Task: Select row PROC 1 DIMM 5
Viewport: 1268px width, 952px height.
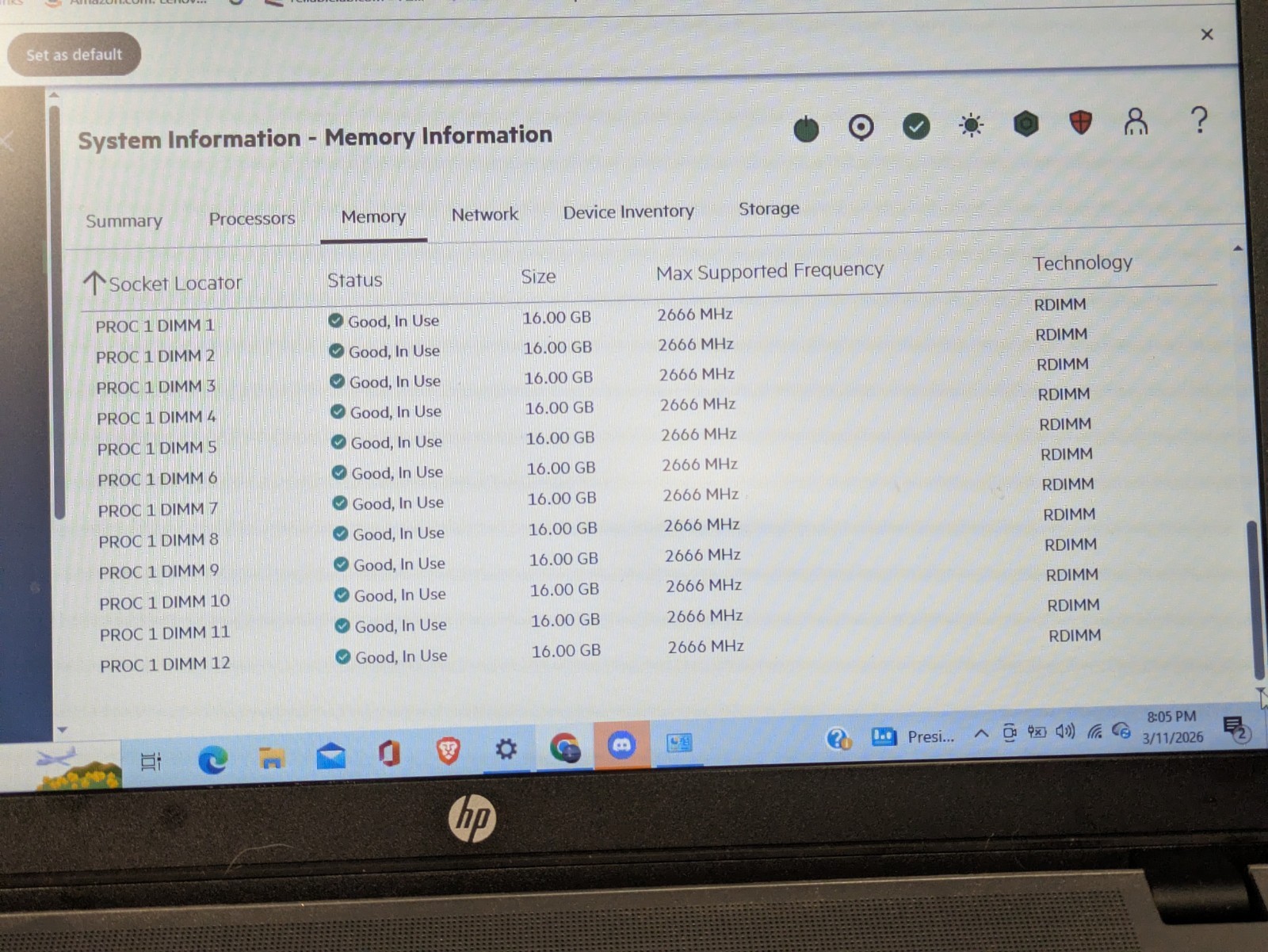Action: click(x=593, y=437)
